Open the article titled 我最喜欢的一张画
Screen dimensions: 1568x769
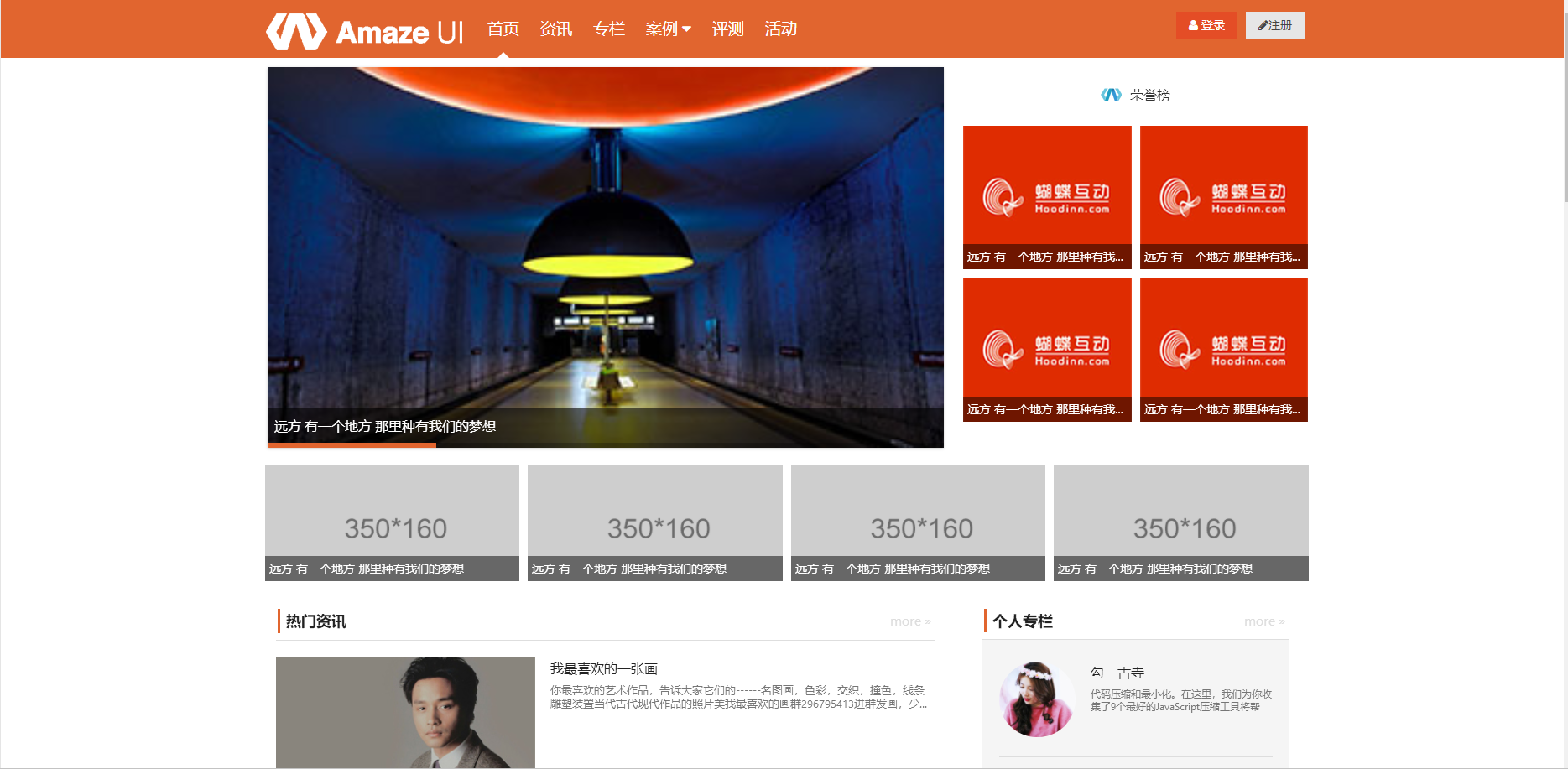point(603,668)
